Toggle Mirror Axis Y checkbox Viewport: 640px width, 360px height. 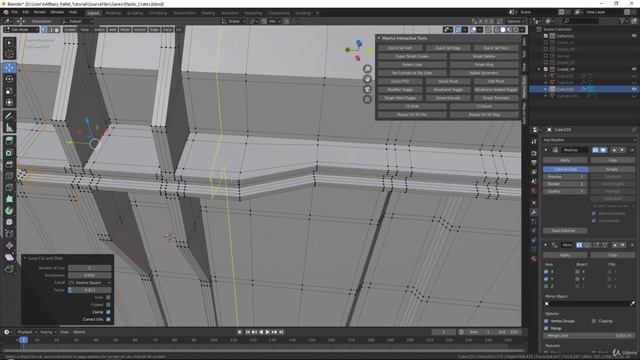tap(546, 279)
